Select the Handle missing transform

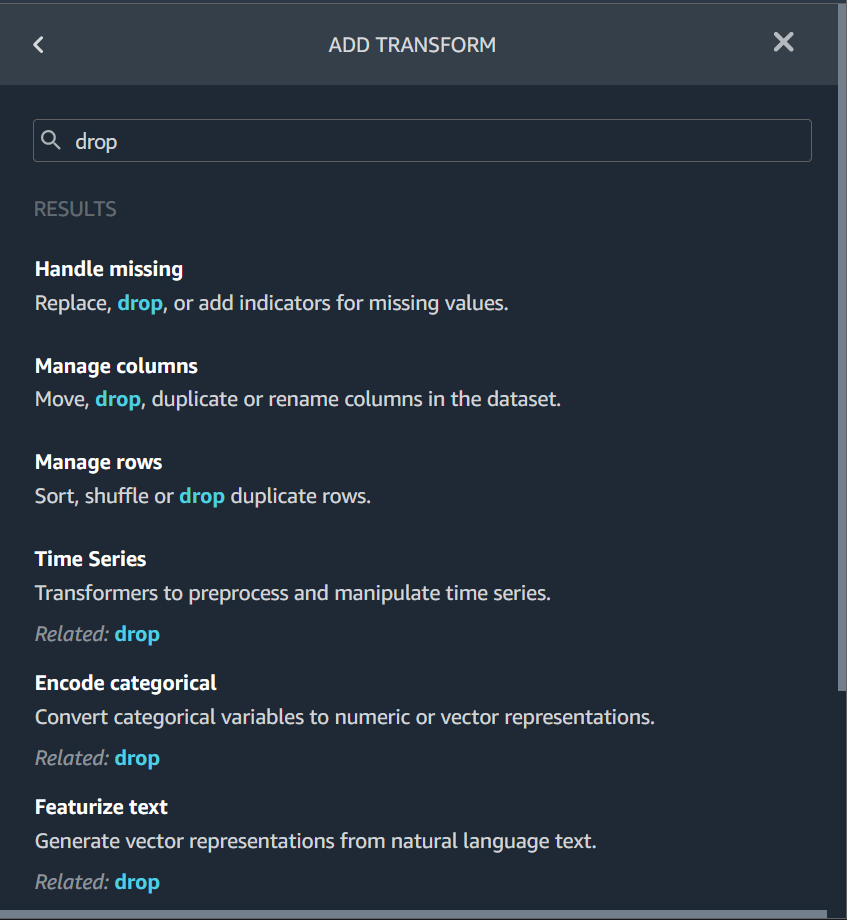point(108,268)
